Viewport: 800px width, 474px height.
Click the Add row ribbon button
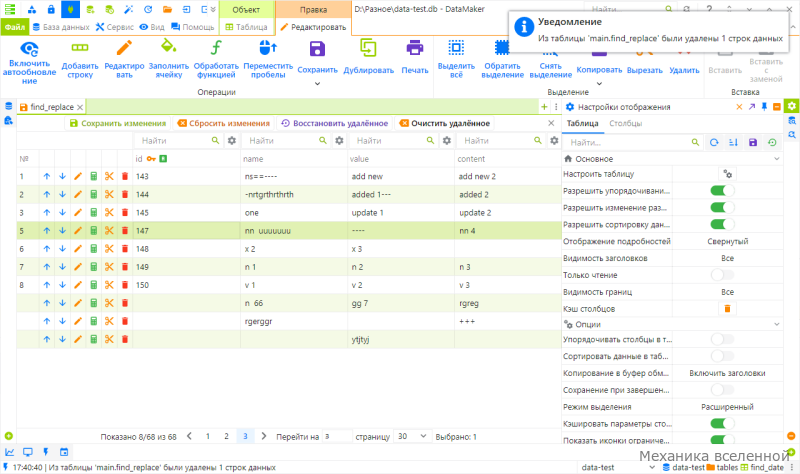pos(80,60)
